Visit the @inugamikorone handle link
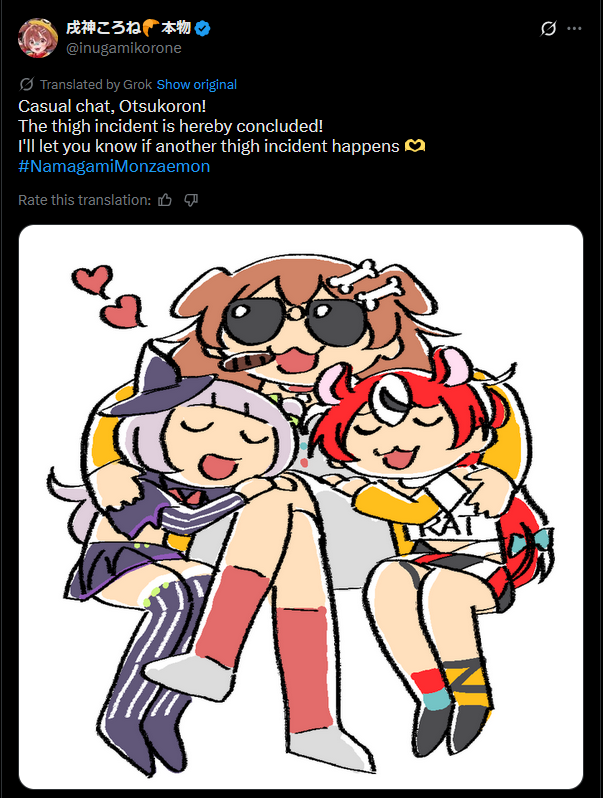Screen dimensions: 603x798 coord(124,48)
